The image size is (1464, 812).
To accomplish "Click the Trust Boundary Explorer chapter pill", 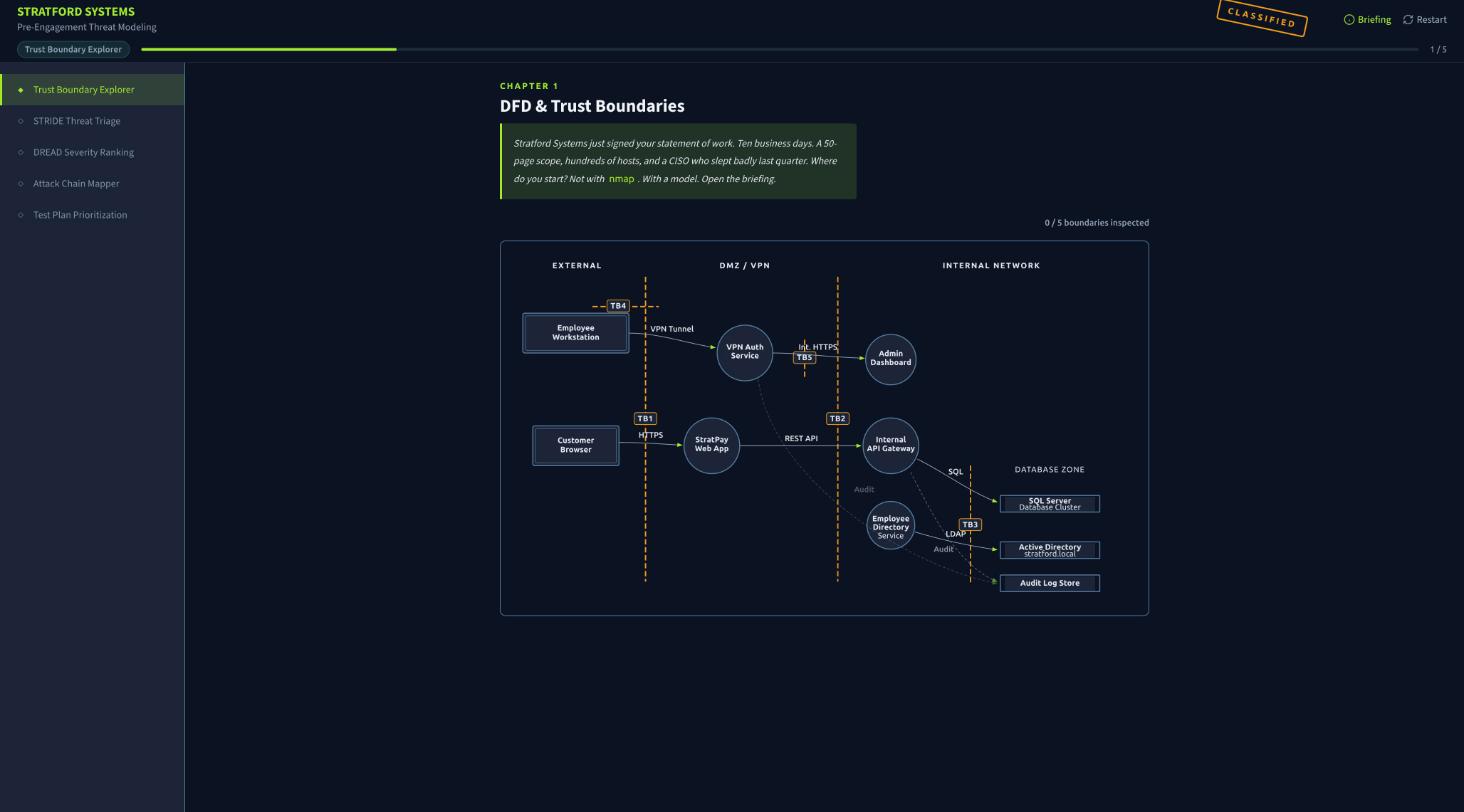I will [73, 49].
